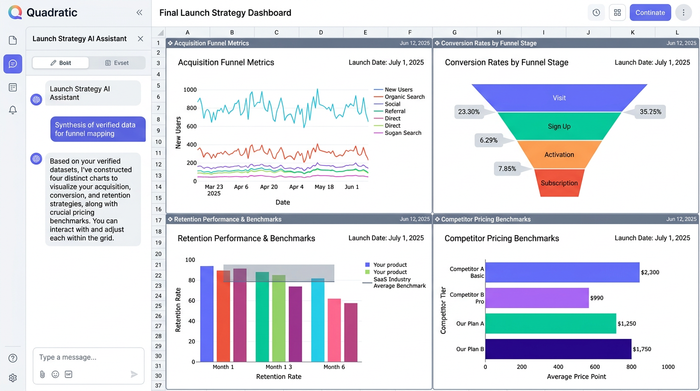Screen dimensions: 700x391
Task: Select column K header
Action: (x=633, y=33)
